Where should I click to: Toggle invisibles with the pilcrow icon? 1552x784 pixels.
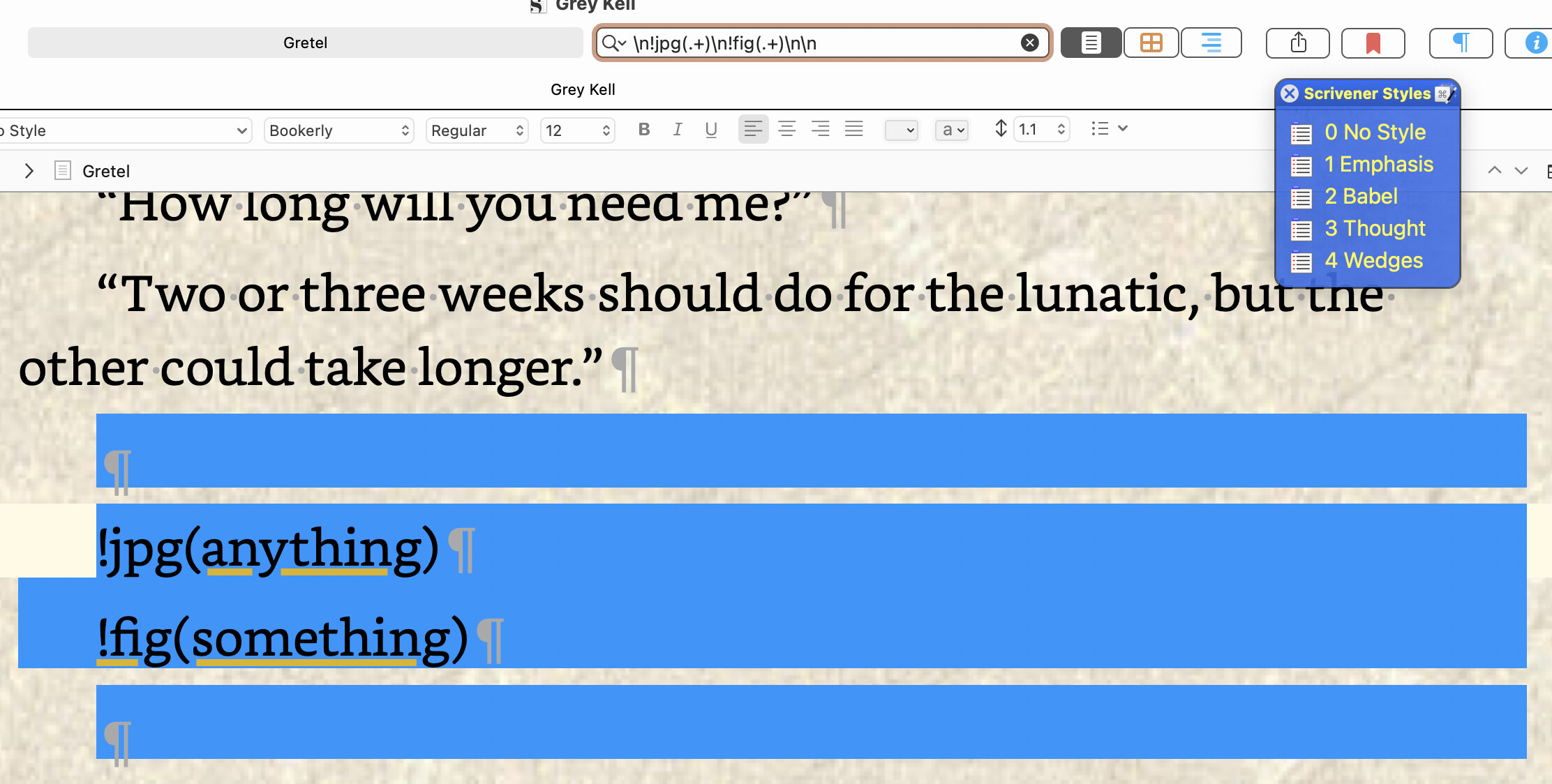(x=1461, y=43)
